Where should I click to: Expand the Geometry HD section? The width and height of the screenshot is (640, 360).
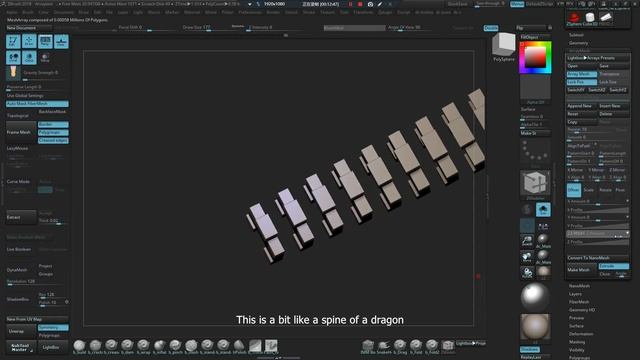(582, 310)
